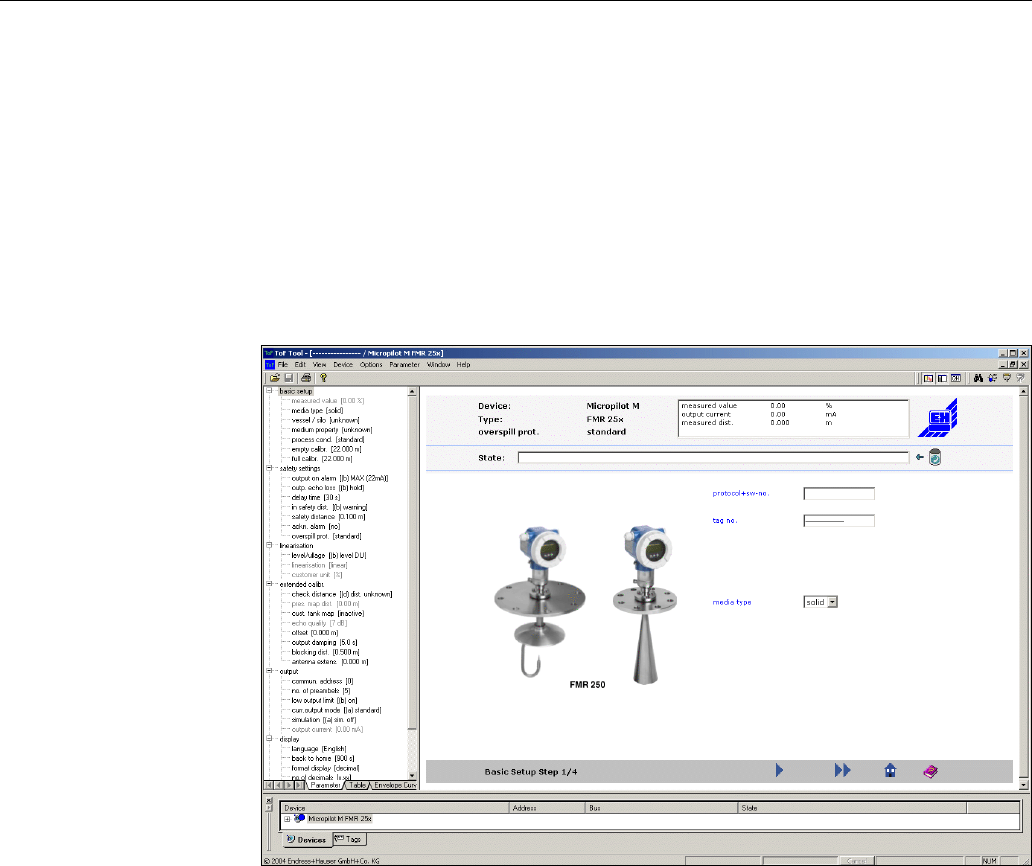Open the File menu
Image resolution: width=1032 pixels, height=866 pixels.
coord(283,365)
